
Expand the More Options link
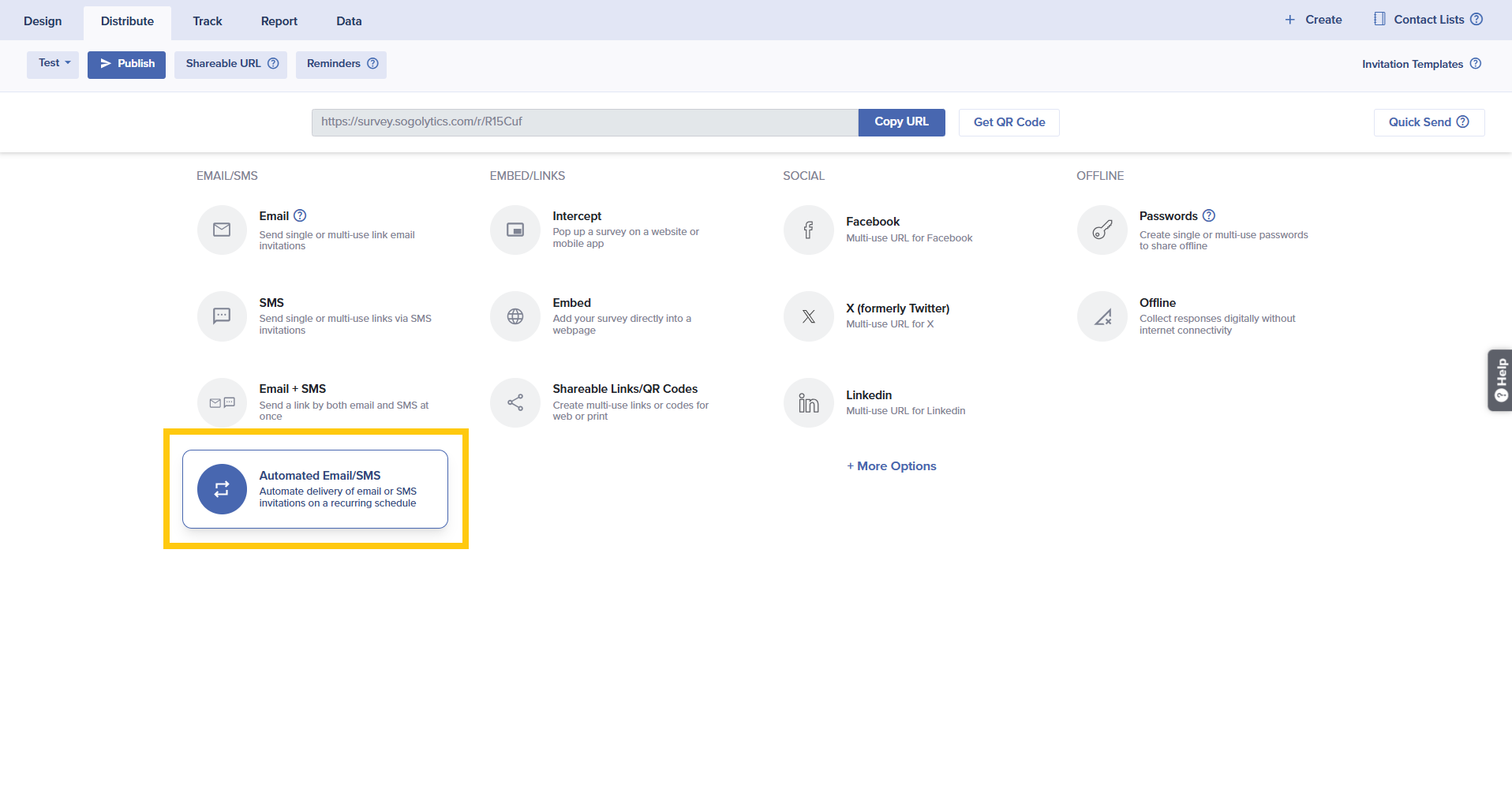[x=891, y=466]
